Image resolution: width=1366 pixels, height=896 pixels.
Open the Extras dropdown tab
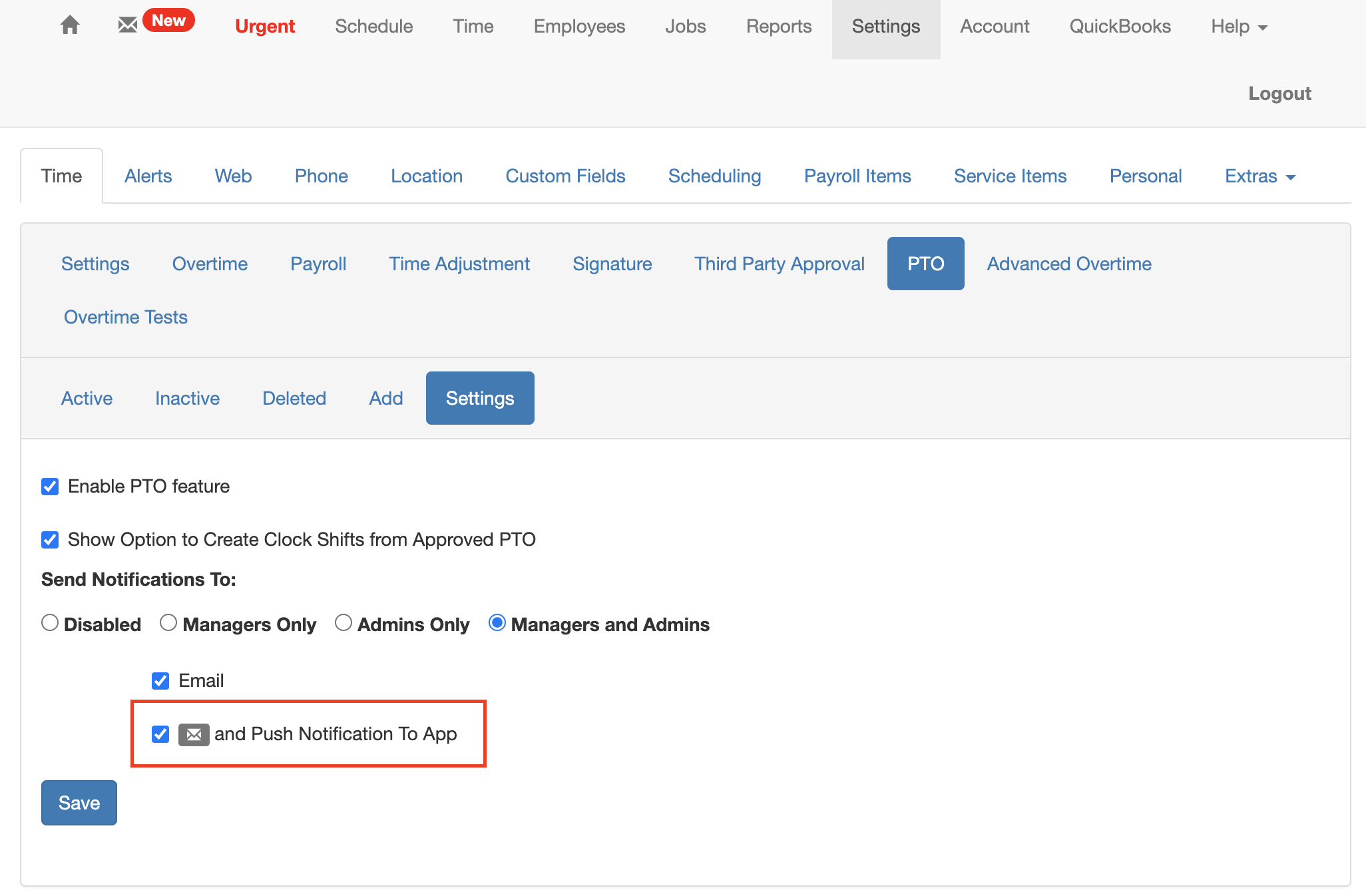(1260, 176)
